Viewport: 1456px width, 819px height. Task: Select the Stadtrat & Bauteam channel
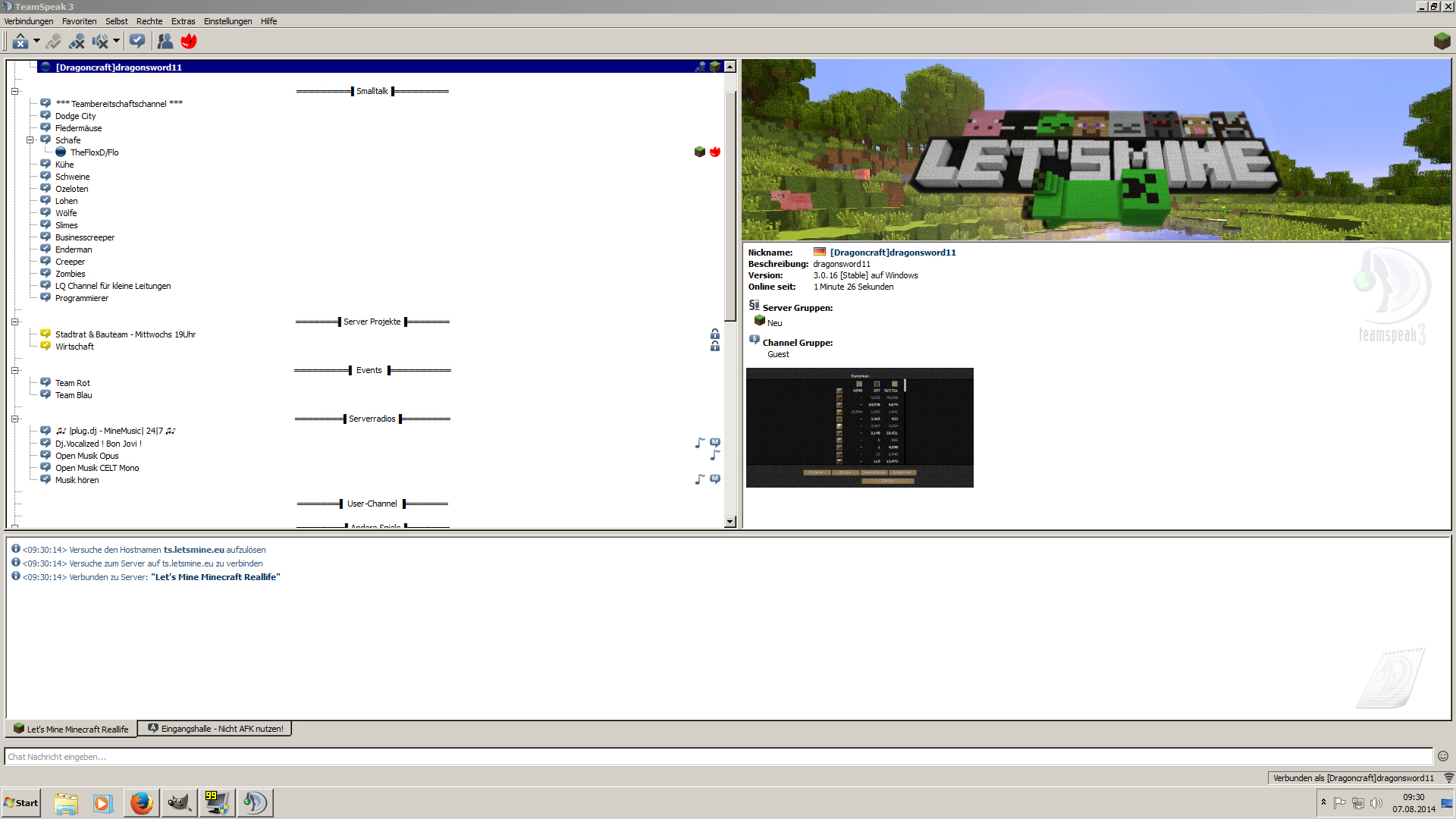tap(125, 334)
